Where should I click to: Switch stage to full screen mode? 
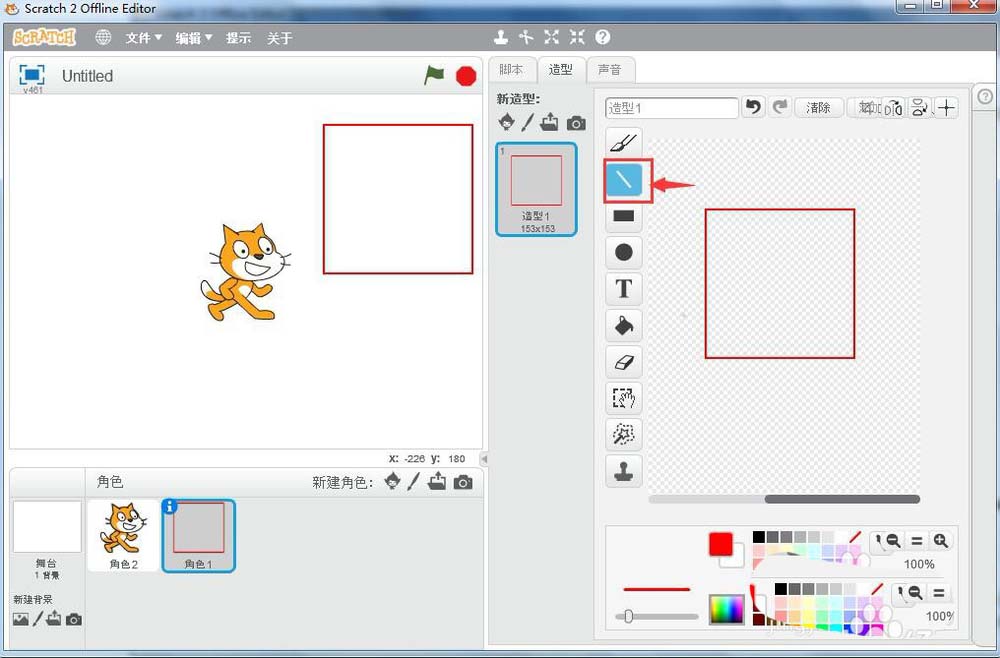pos(32,75)
